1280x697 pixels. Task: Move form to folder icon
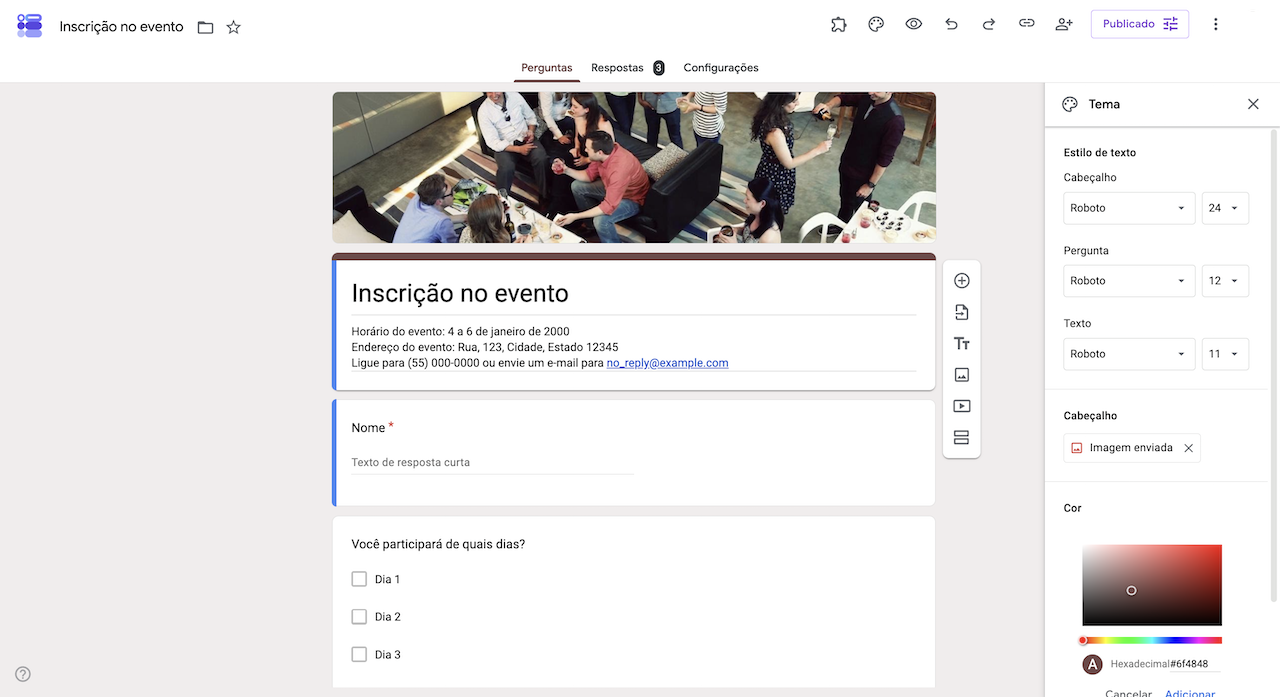click(205, 27)
